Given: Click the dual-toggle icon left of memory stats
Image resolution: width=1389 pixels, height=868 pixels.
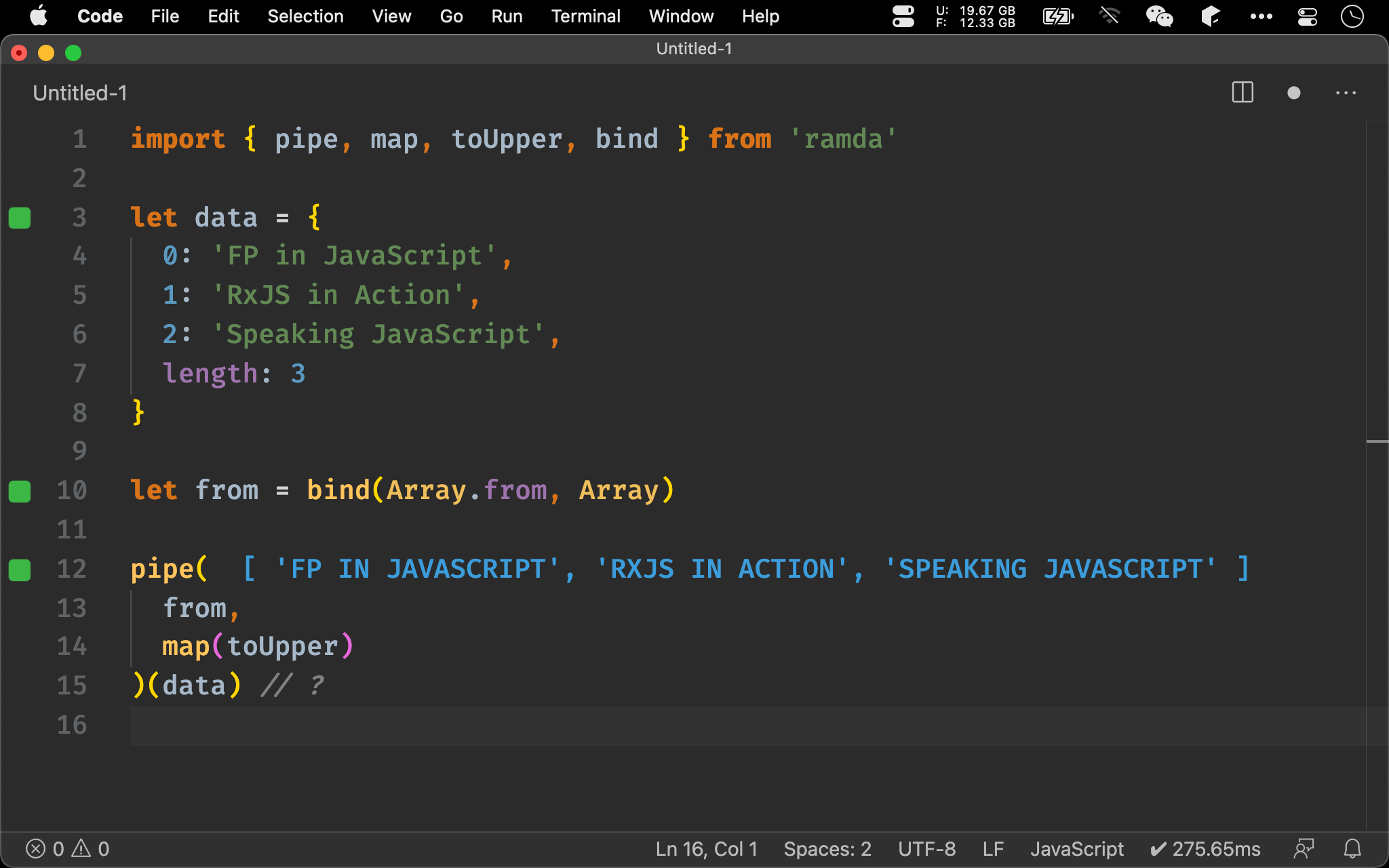Looking at the screenshot, I should click(903, 16).
